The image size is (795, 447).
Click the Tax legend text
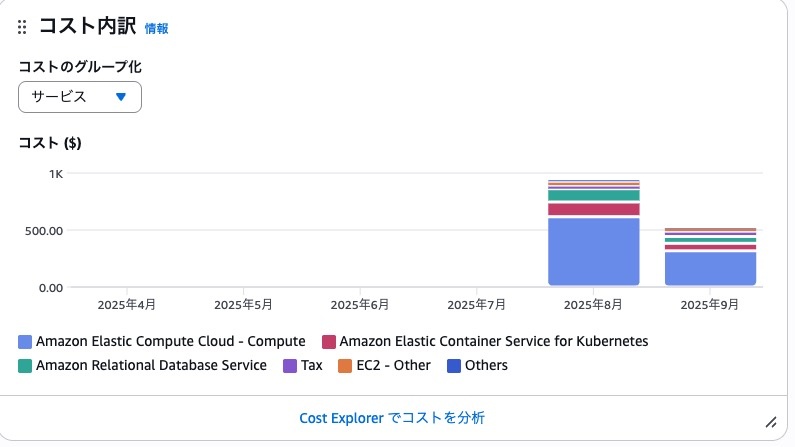(312, 365)
